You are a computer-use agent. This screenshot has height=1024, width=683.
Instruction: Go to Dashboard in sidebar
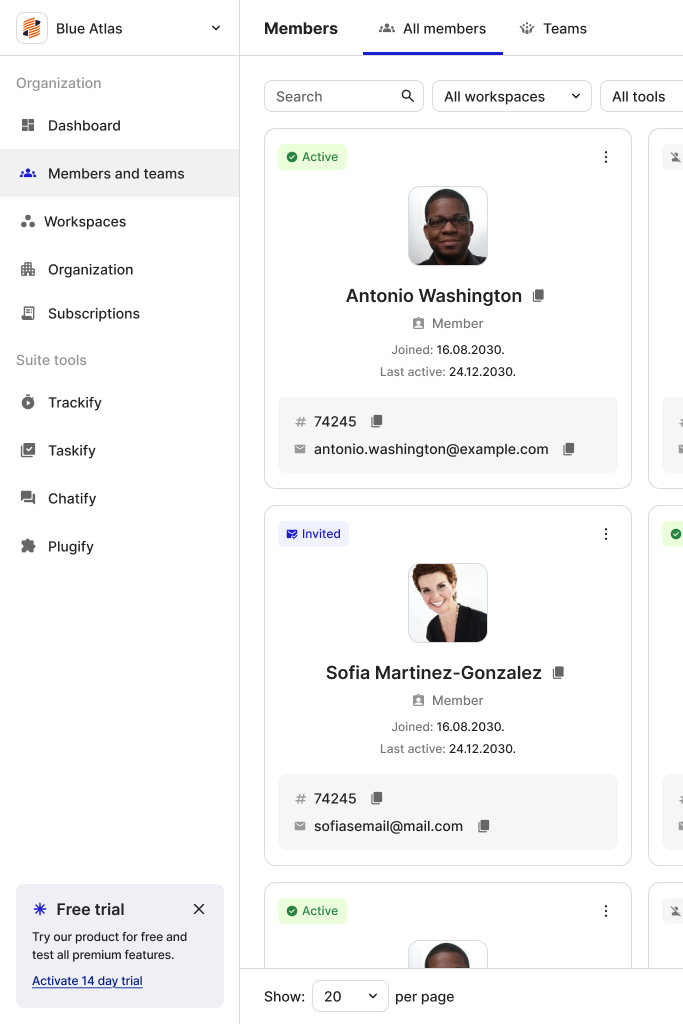(x=84, y=125)
